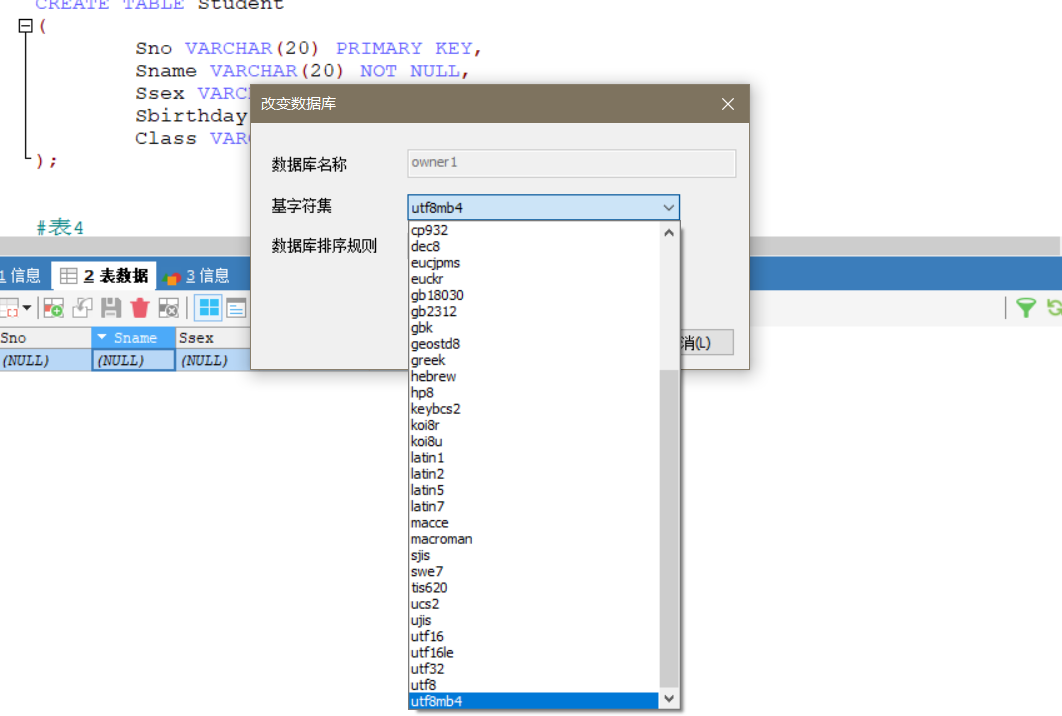
Task: Click the red delete row trash icon
Action: click(139, 308)
